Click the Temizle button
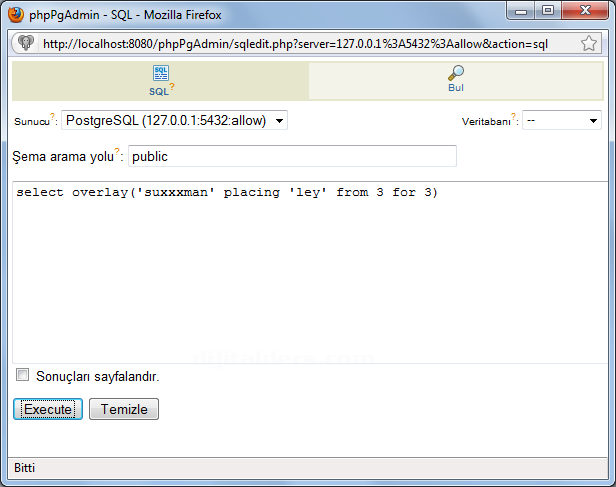616x487 pixels. (124, 409)
